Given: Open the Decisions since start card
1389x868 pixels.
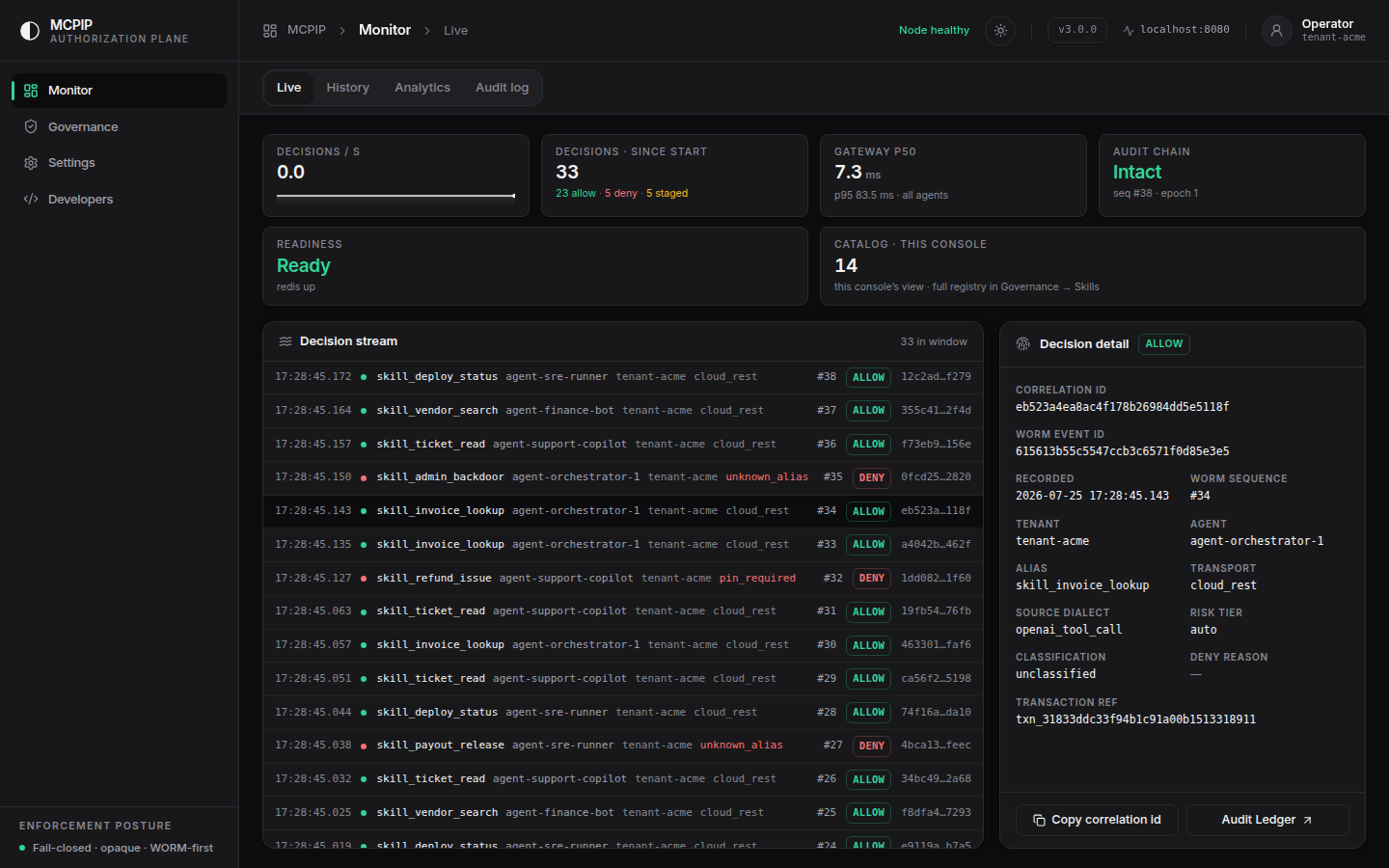Looking at the screenshot, I should coord(674,176).
